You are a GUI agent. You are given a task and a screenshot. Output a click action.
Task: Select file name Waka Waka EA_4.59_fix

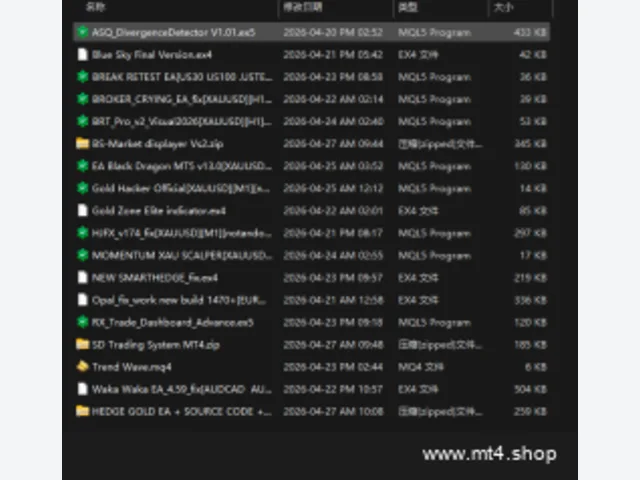[x=182, y=389]
